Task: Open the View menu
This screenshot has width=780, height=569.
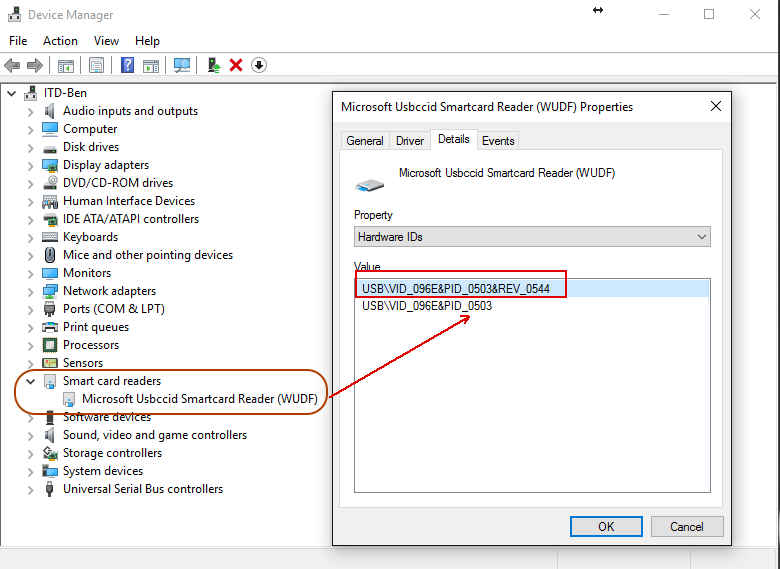Action: 106,41
